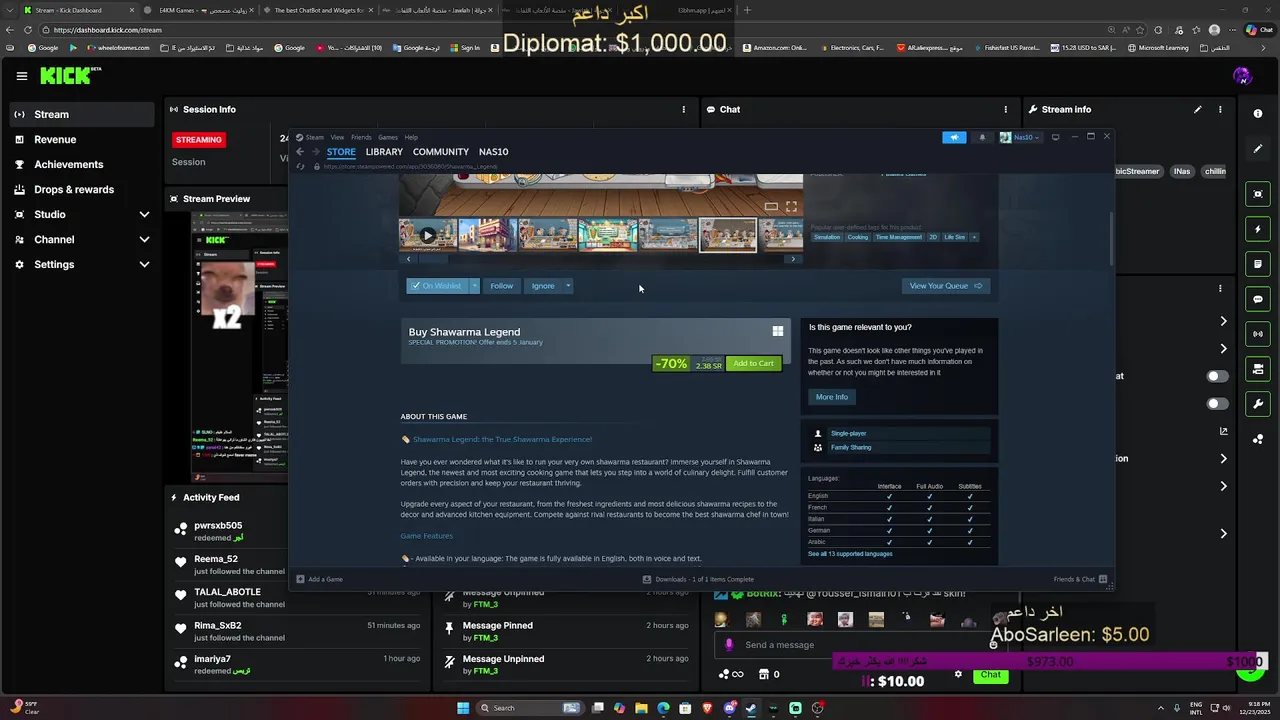Image resolution: width=1280 pixels, height=720 pixels.
Task: Click the Simulation tag
Action: point(827,237)
